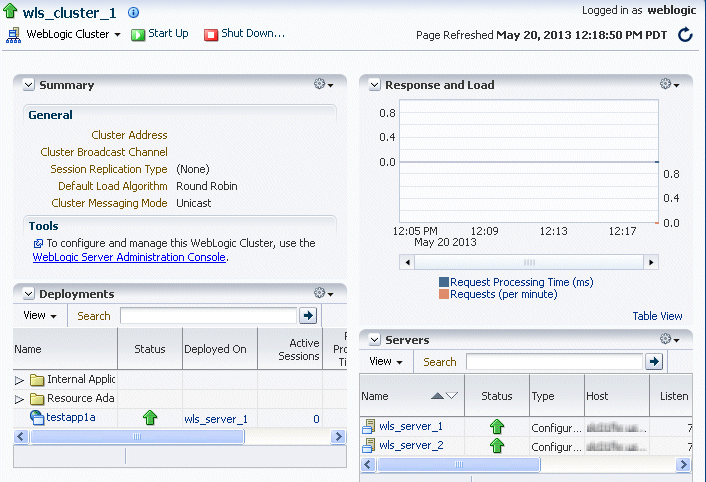Sort servers Name column descending
The image size is (706, 482).
(452, 396)
